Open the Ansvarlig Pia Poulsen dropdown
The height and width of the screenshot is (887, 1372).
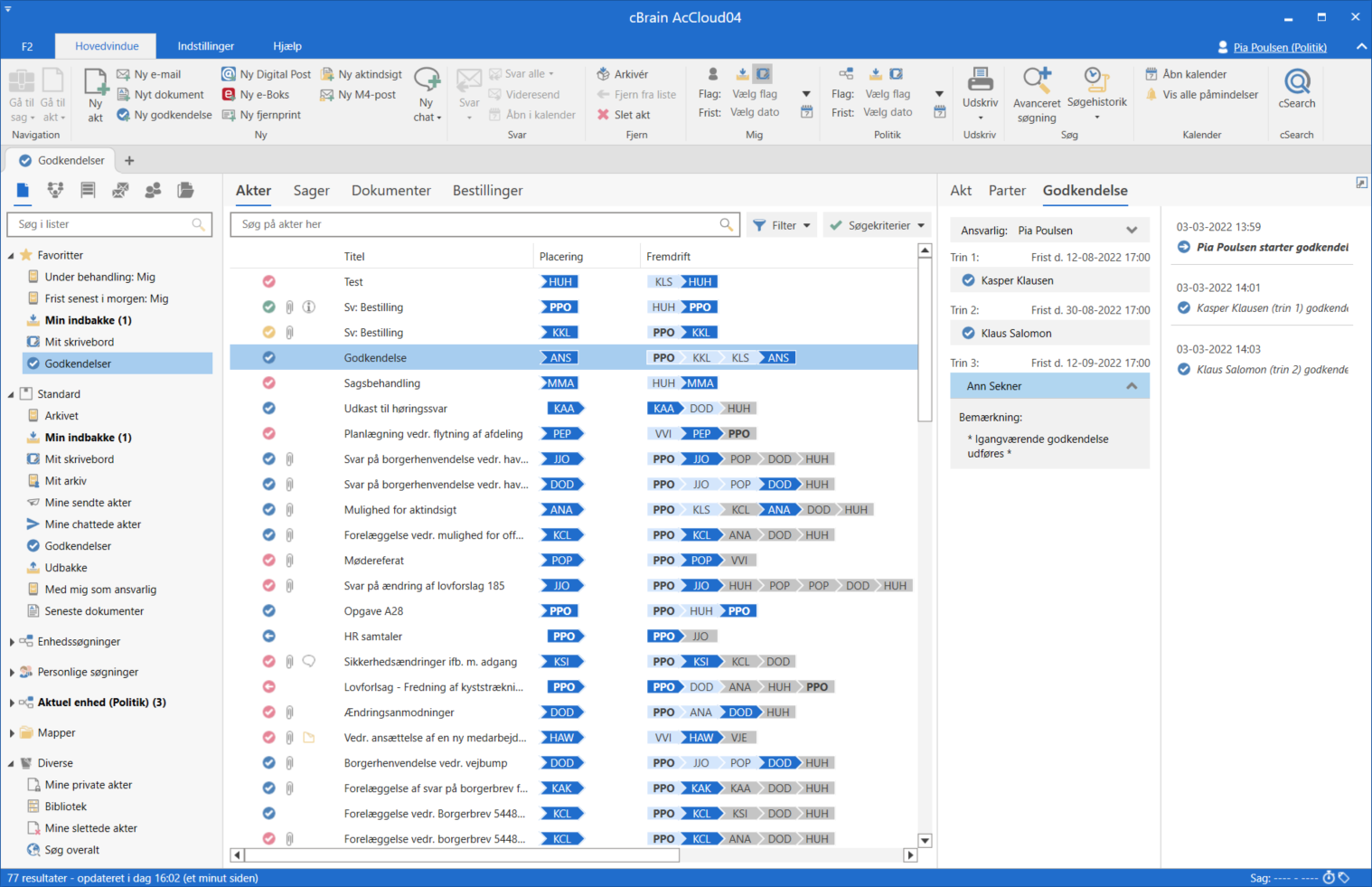coord(1050,231)
